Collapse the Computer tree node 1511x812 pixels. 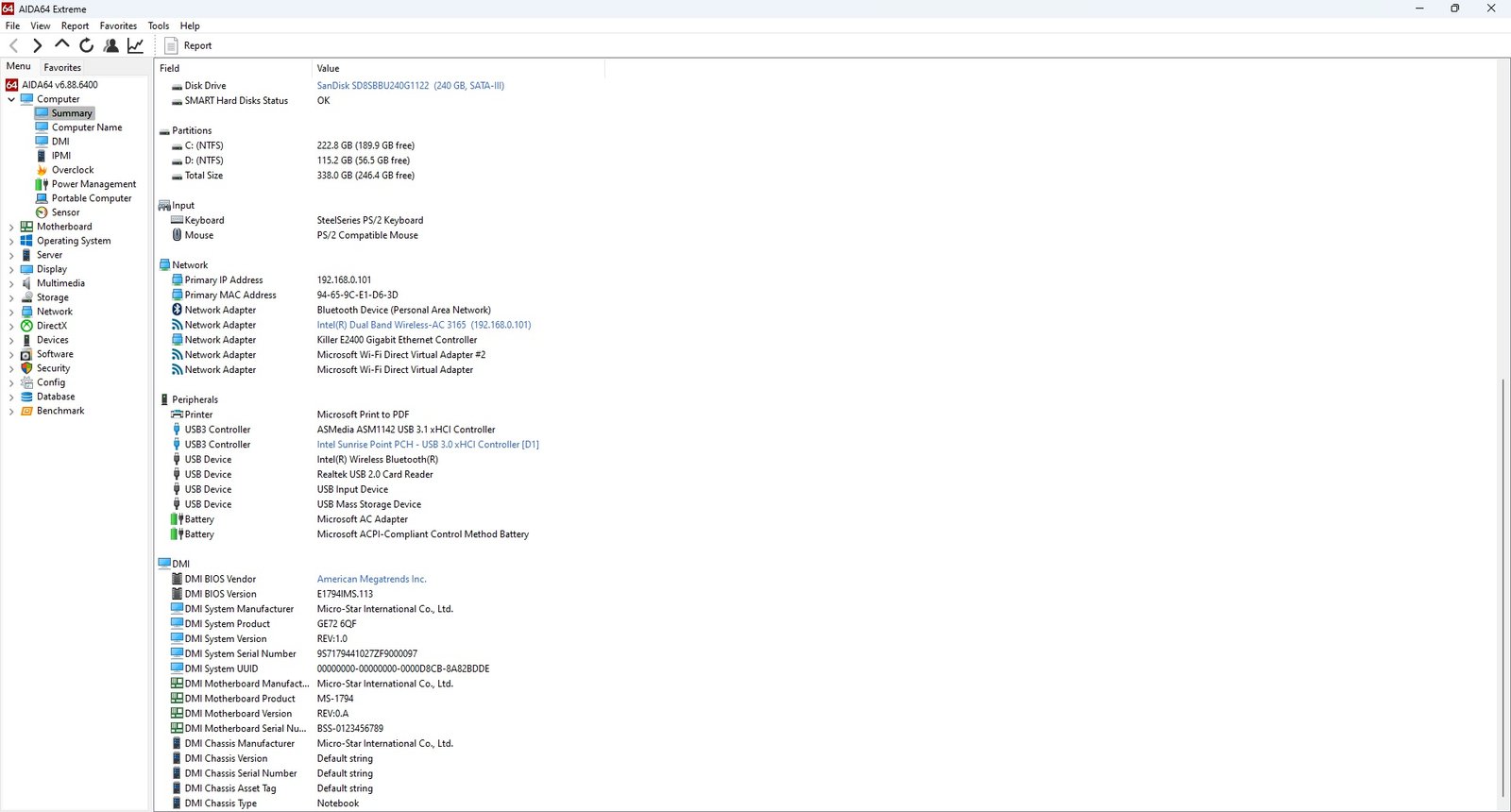11,99
